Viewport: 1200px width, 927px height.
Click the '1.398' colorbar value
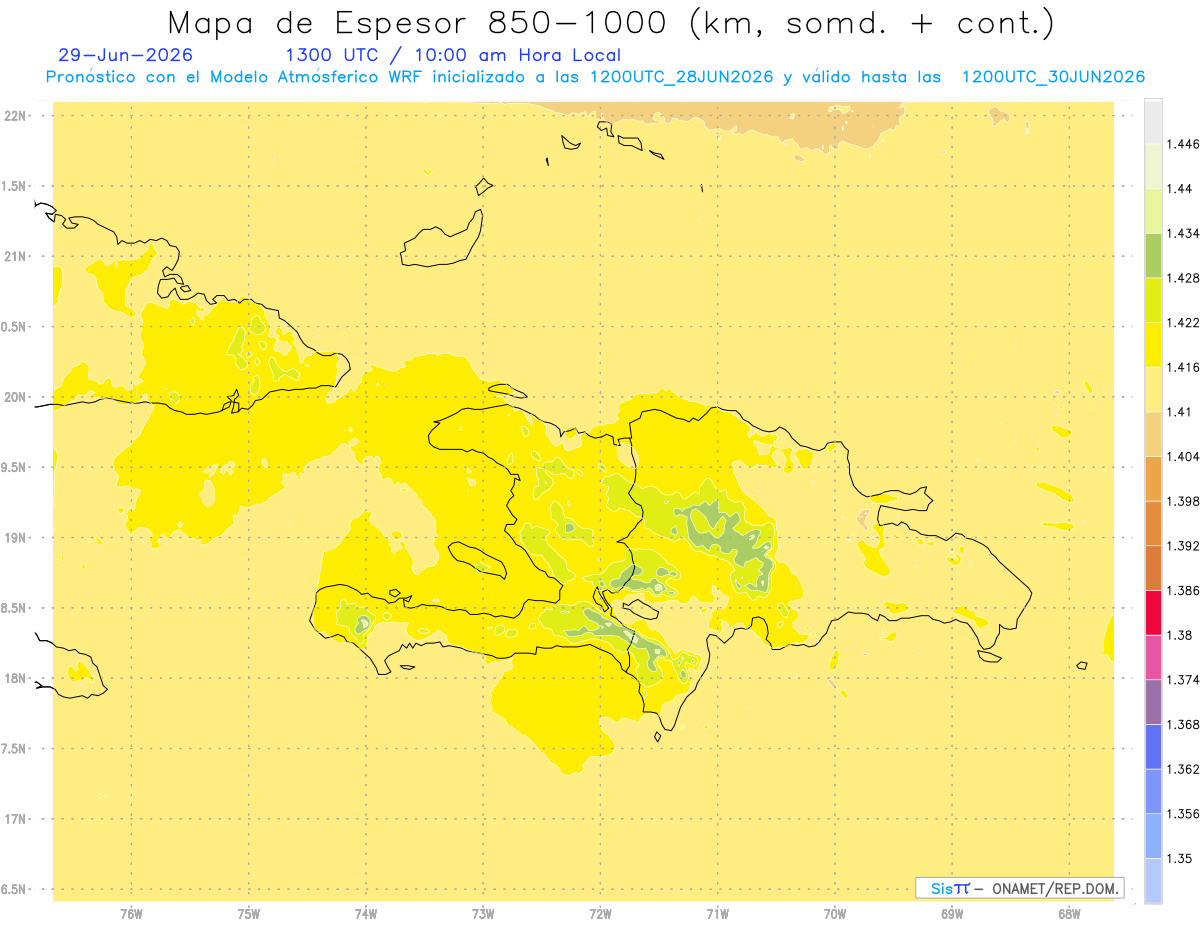point(1183,501)
